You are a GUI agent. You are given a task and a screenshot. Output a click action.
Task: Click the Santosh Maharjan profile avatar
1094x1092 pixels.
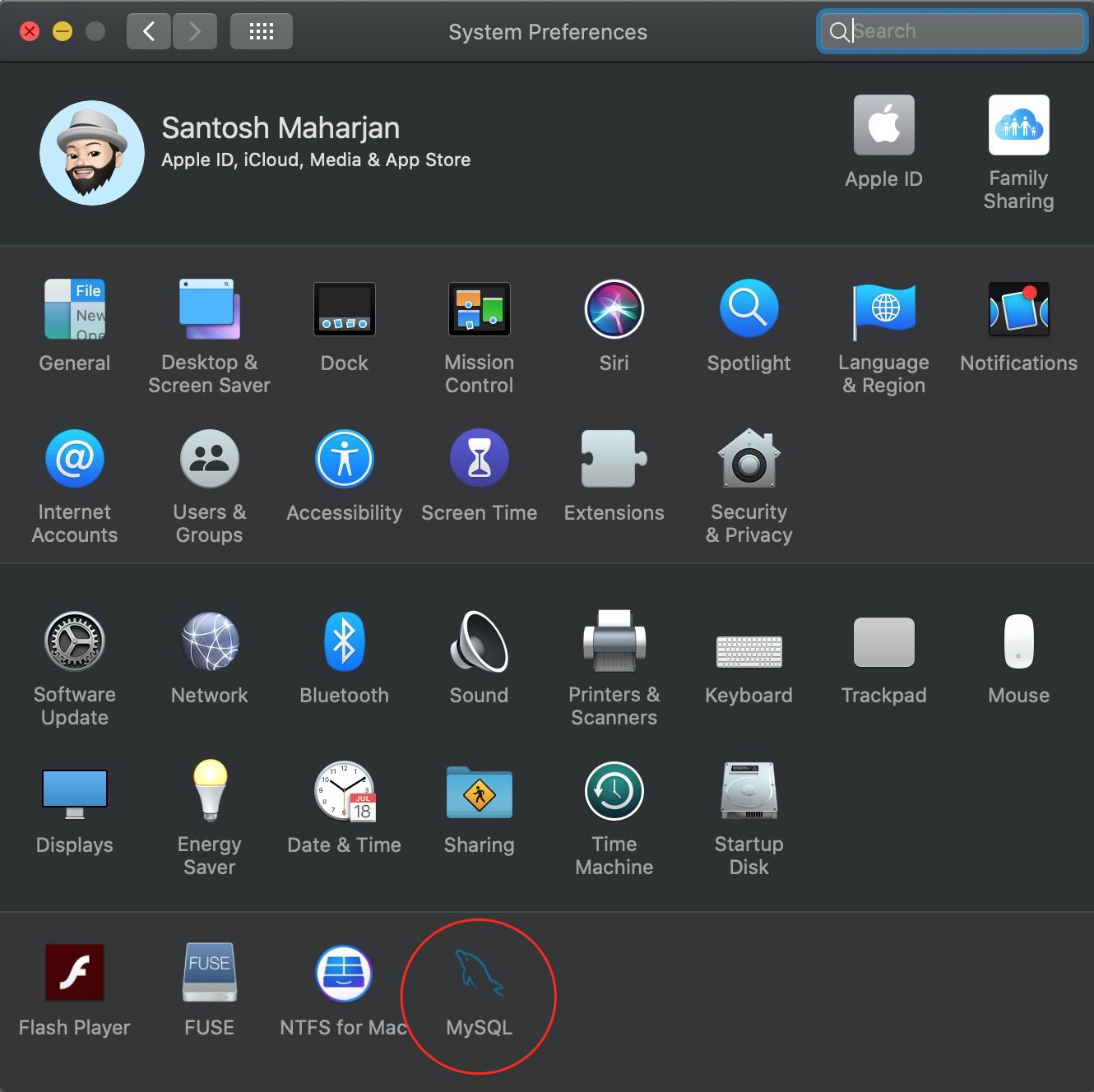click(92, 153)
